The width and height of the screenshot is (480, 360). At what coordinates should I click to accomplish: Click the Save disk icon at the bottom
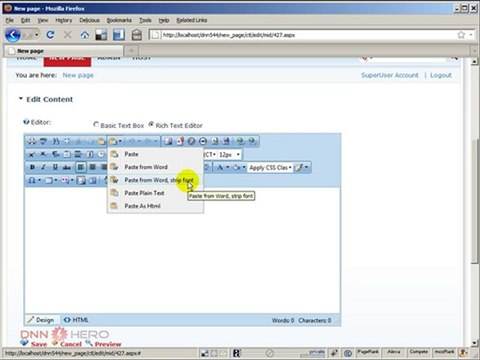pos(24,343)
